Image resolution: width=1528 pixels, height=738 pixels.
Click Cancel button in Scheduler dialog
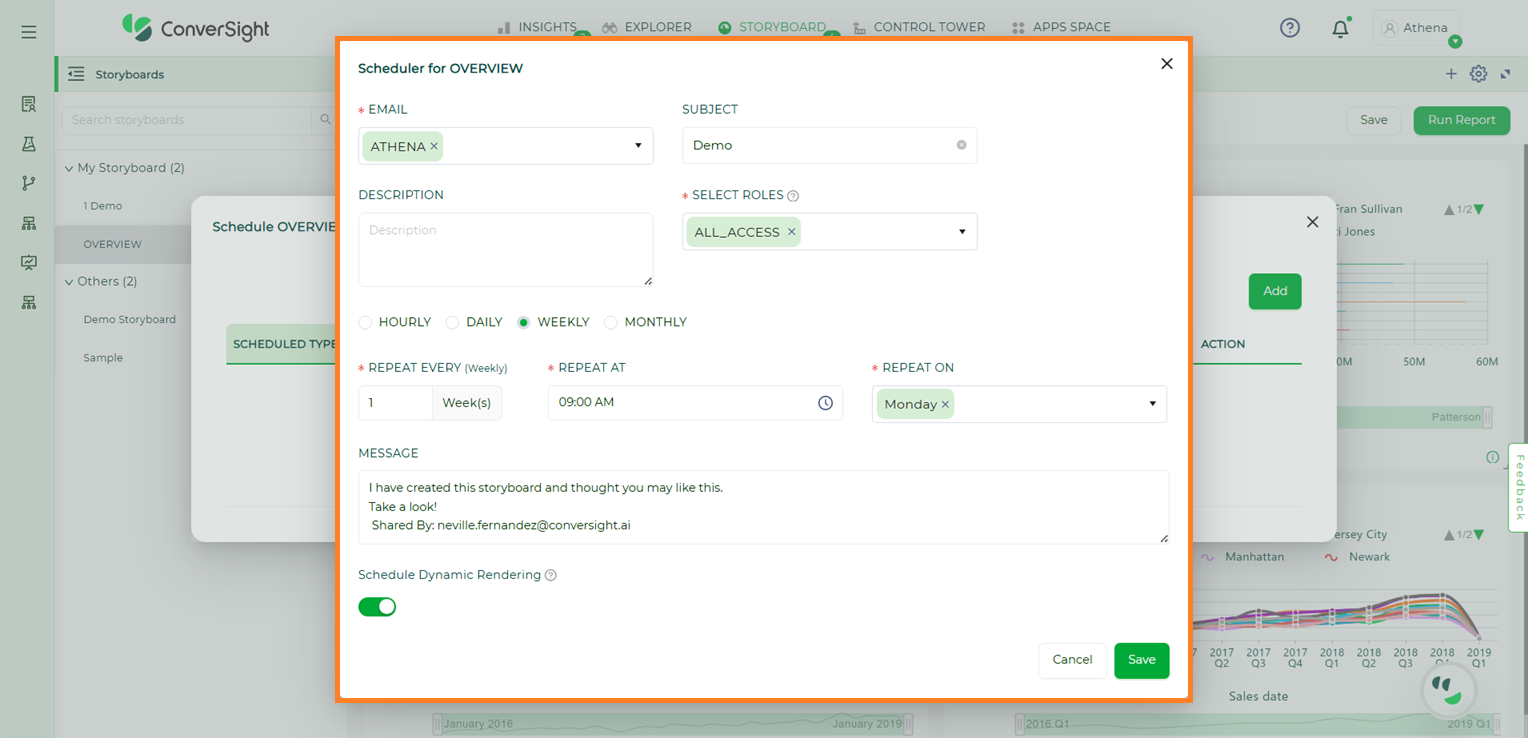coord(1072,660)
